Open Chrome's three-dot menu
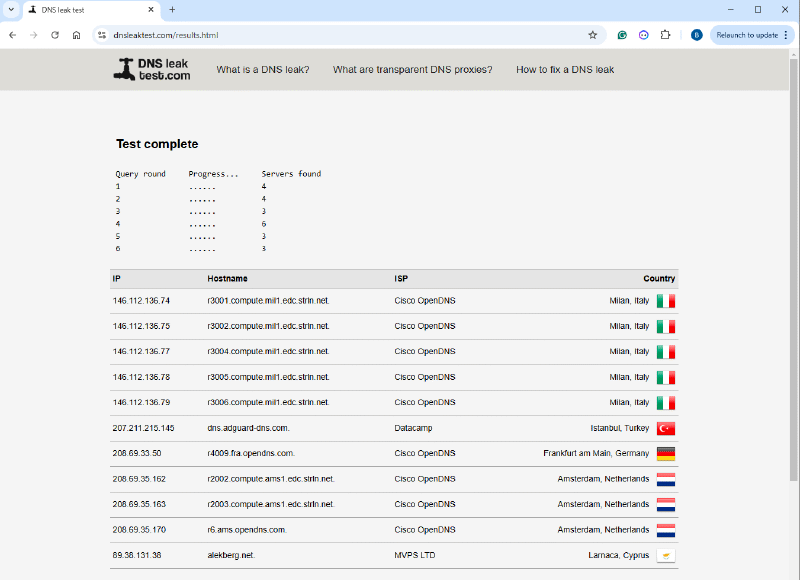 tap(788, 34)
